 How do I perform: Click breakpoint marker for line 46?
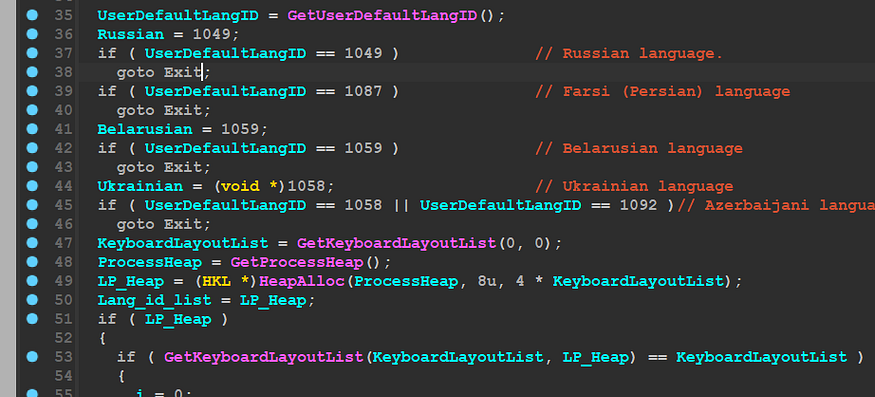pos(32,224)
